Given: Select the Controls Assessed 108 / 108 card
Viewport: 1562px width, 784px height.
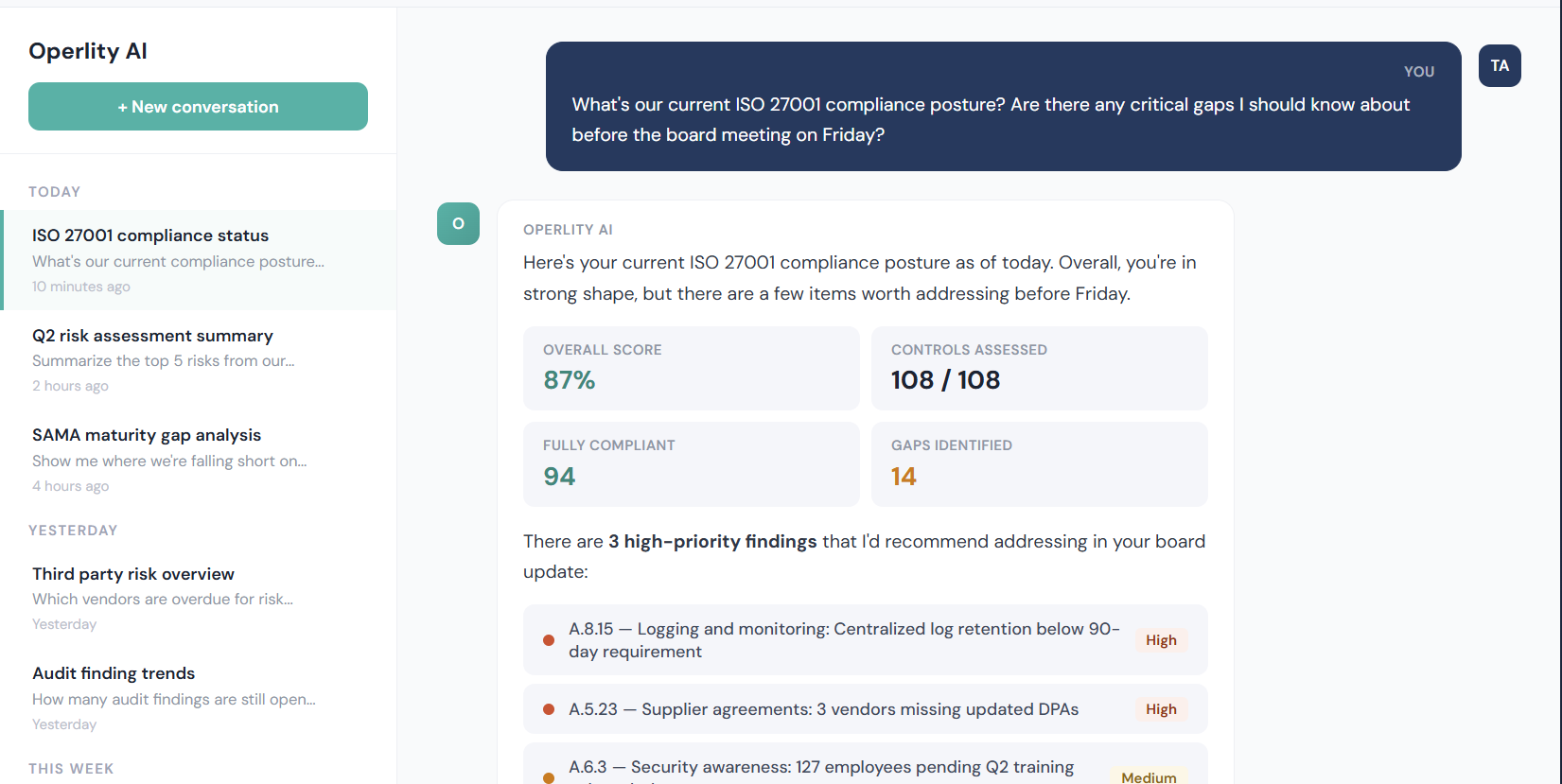Looking at the screenshot, I should point(1040,368).
